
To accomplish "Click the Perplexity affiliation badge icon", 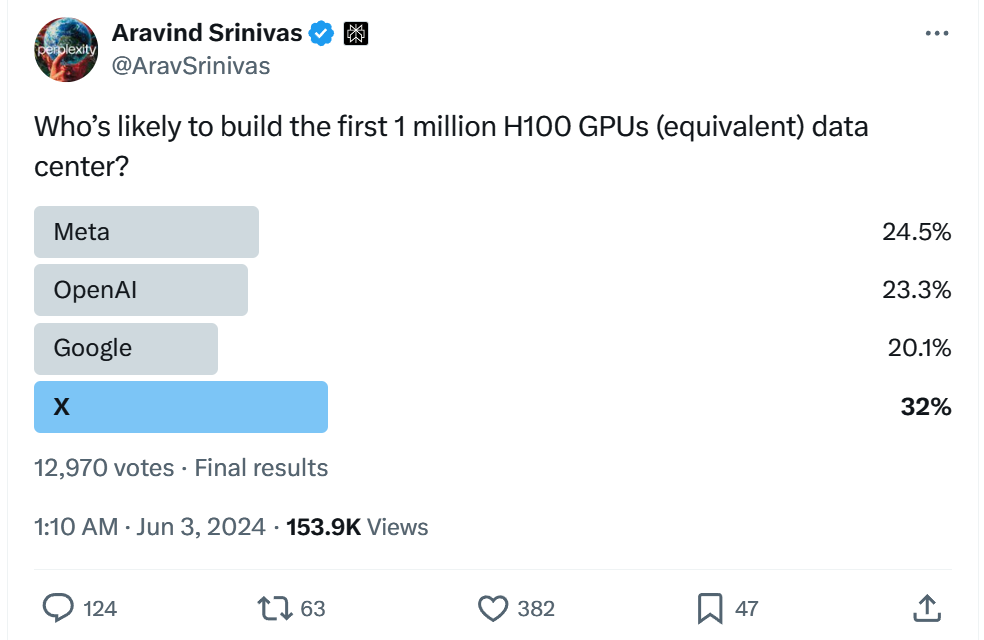I will pos(356,33).
